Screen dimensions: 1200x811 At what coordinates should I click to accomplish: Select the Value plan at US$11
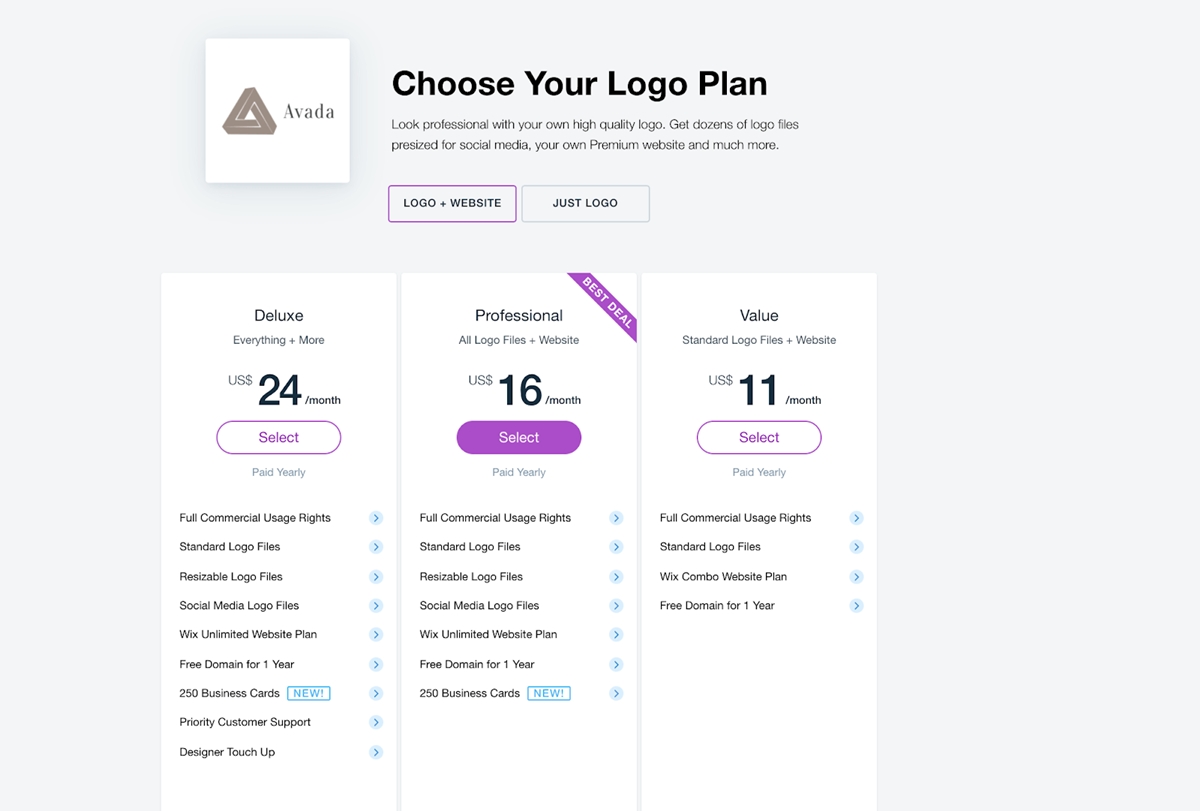(x=759, y=437)
